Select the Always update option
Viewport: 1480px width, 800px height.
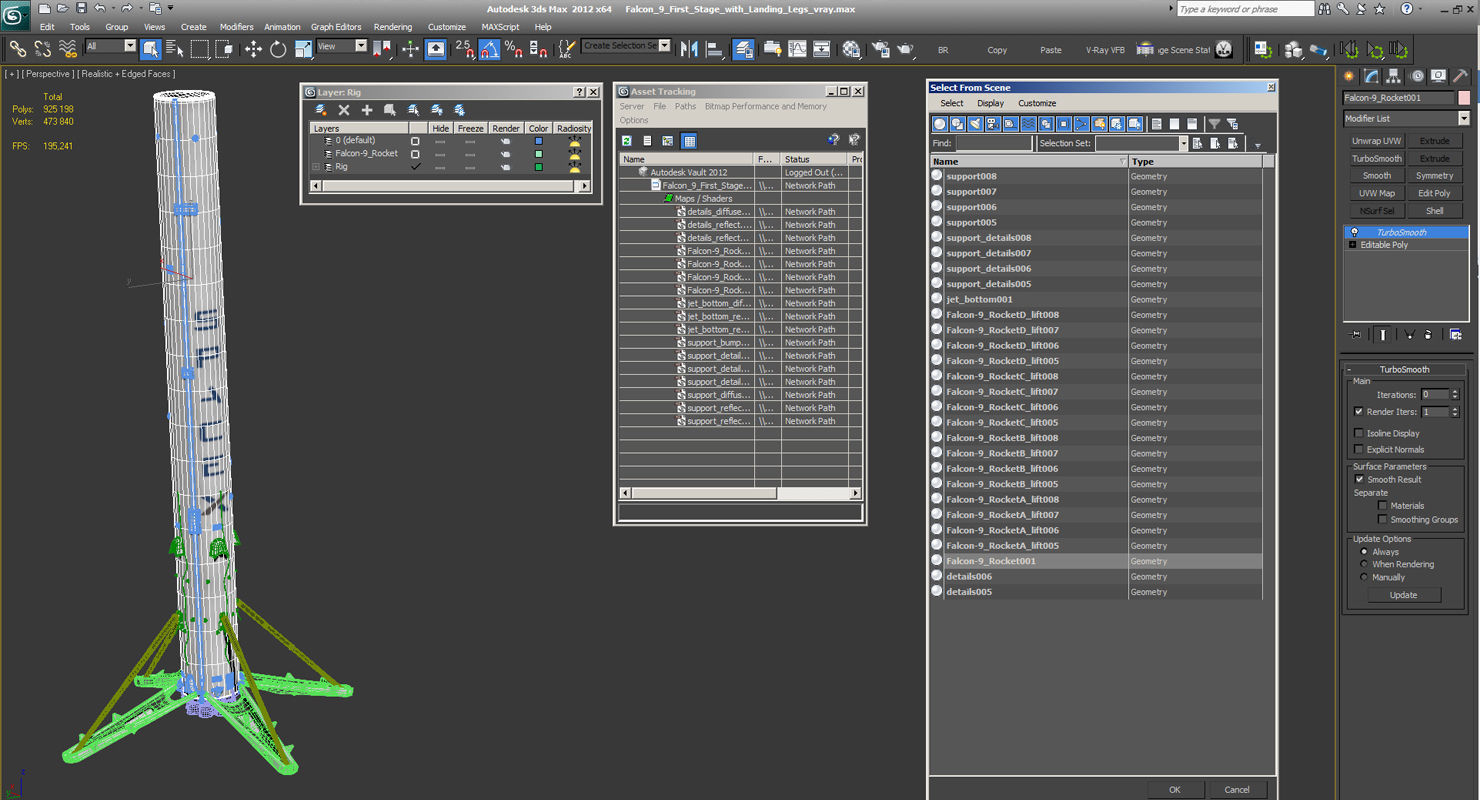coord(1363,552)
